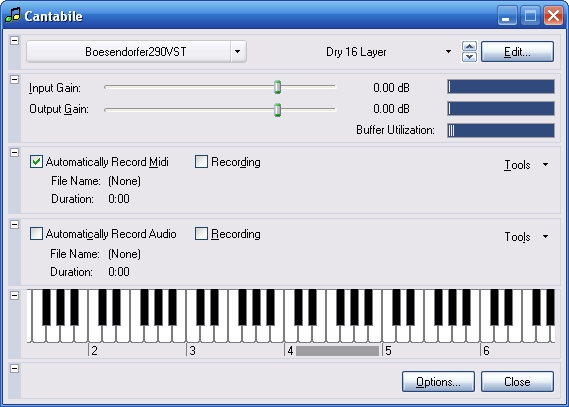
Task: Click the gray octave 4 range bar
Action: coord(337,351)
